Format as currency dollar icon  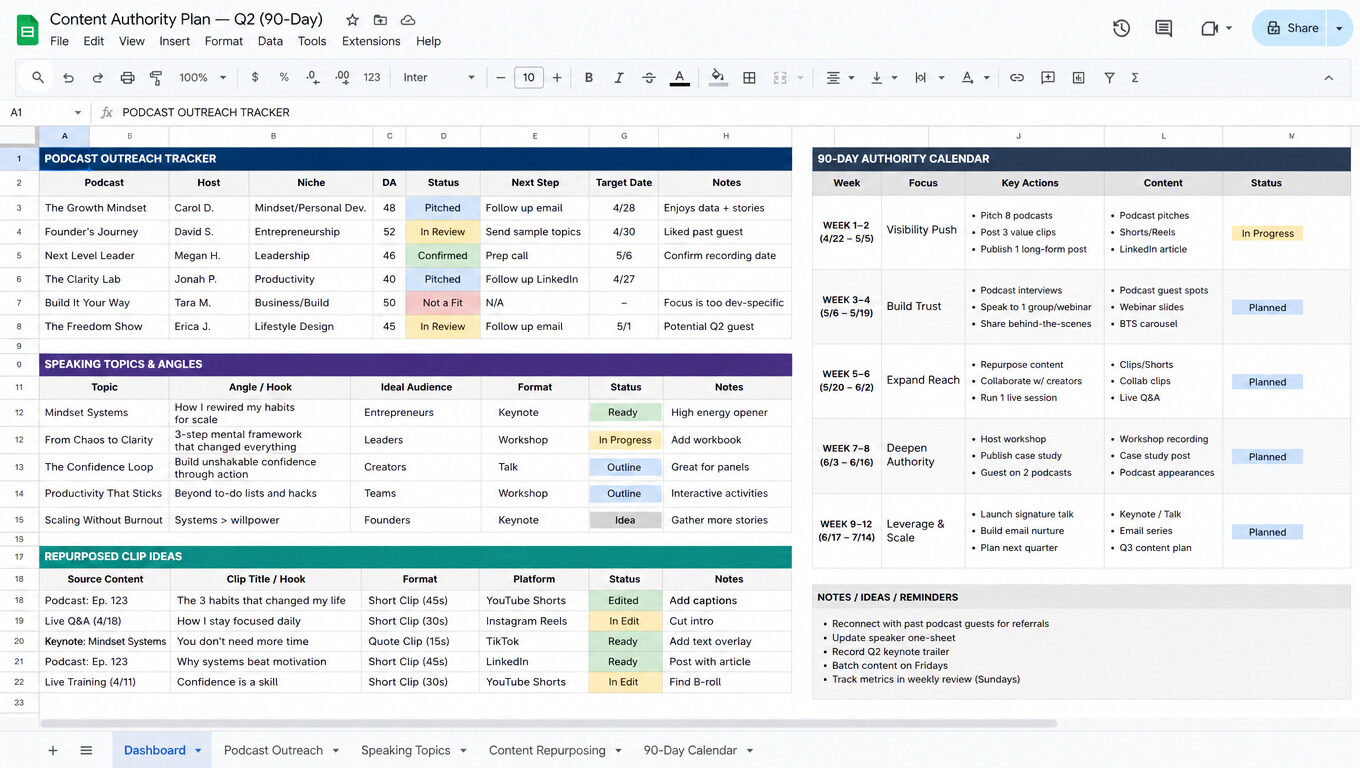coord(255,77)
